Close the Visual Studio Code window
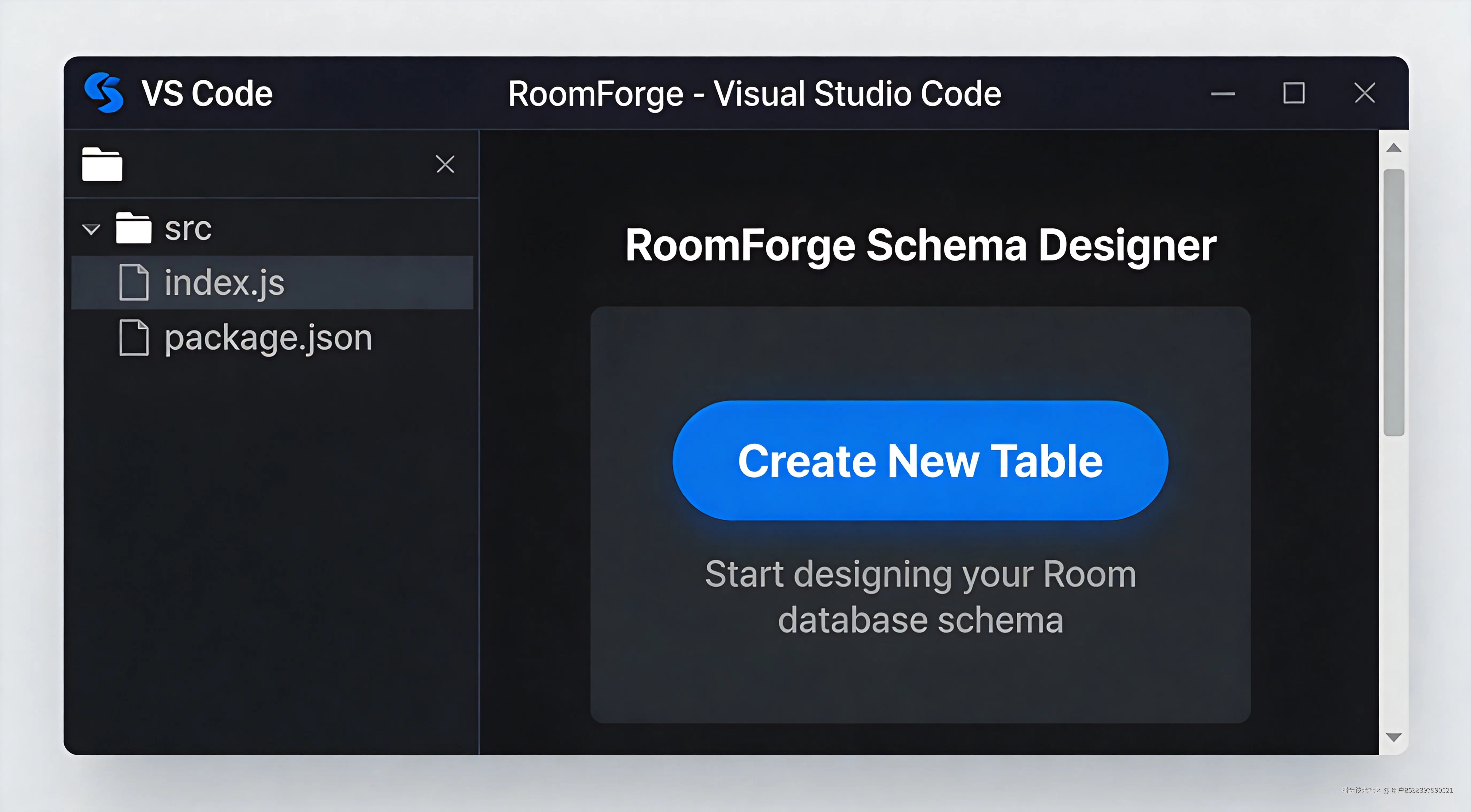The height and width of the screenshot is (812, 1471). point(1365,92)
